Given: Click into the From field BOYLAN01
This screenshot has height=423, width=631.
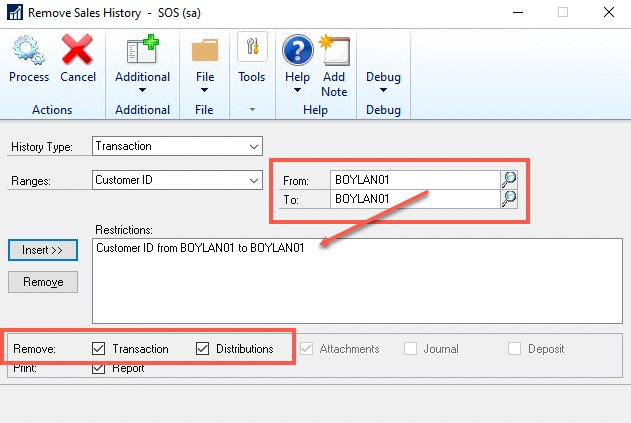Looking at the screenshot, I should coord(415,180).
